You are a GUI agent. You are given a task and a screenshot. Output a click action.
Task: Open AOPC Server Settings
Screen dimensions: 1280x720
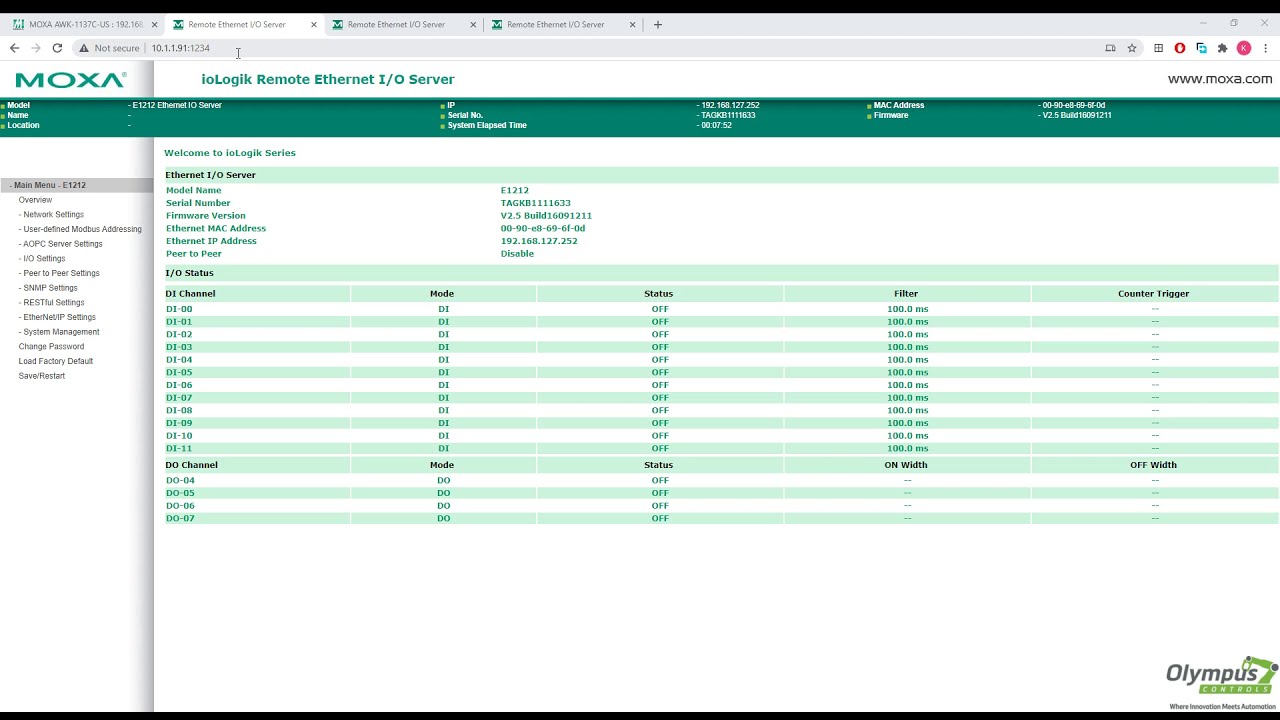(x=61, y=244)
